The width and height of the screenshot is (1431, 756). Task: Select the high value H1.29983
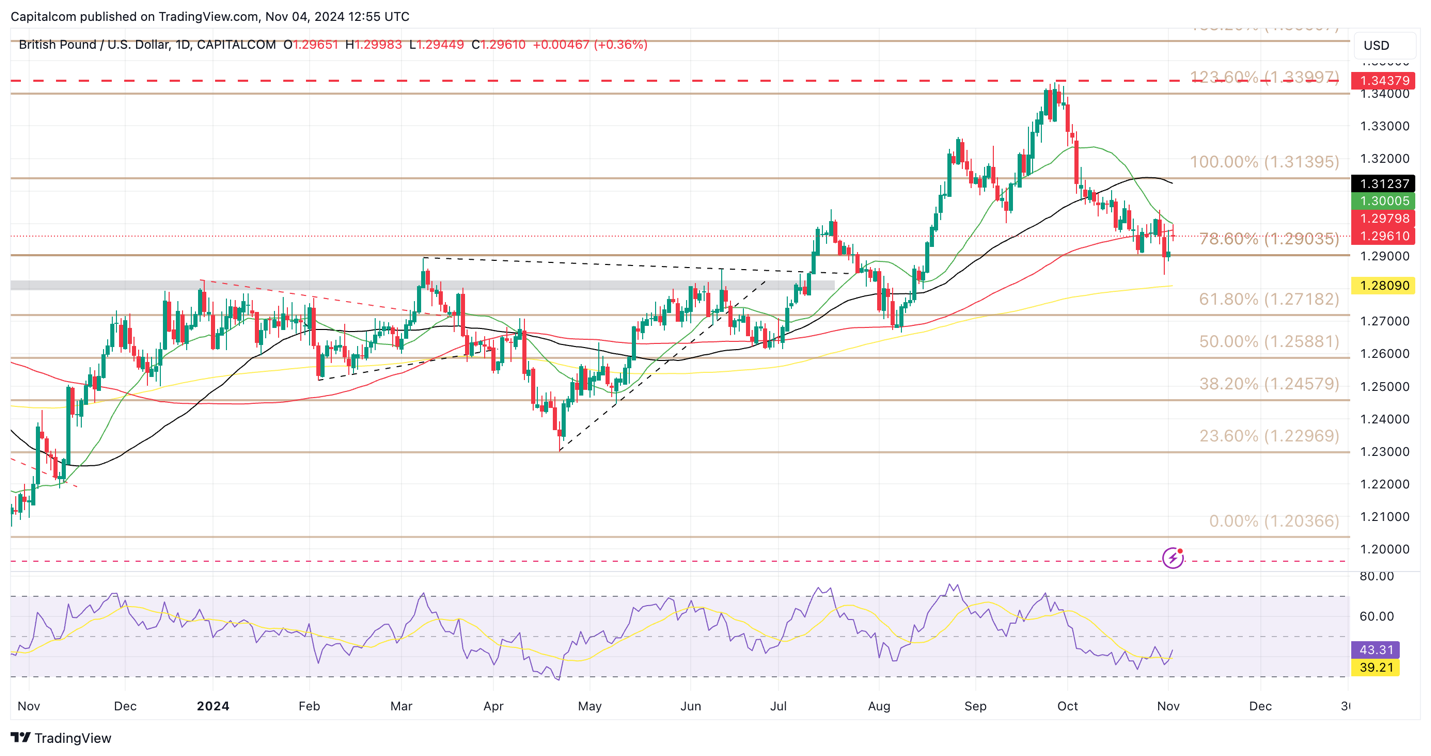click(x=374, y=45)
